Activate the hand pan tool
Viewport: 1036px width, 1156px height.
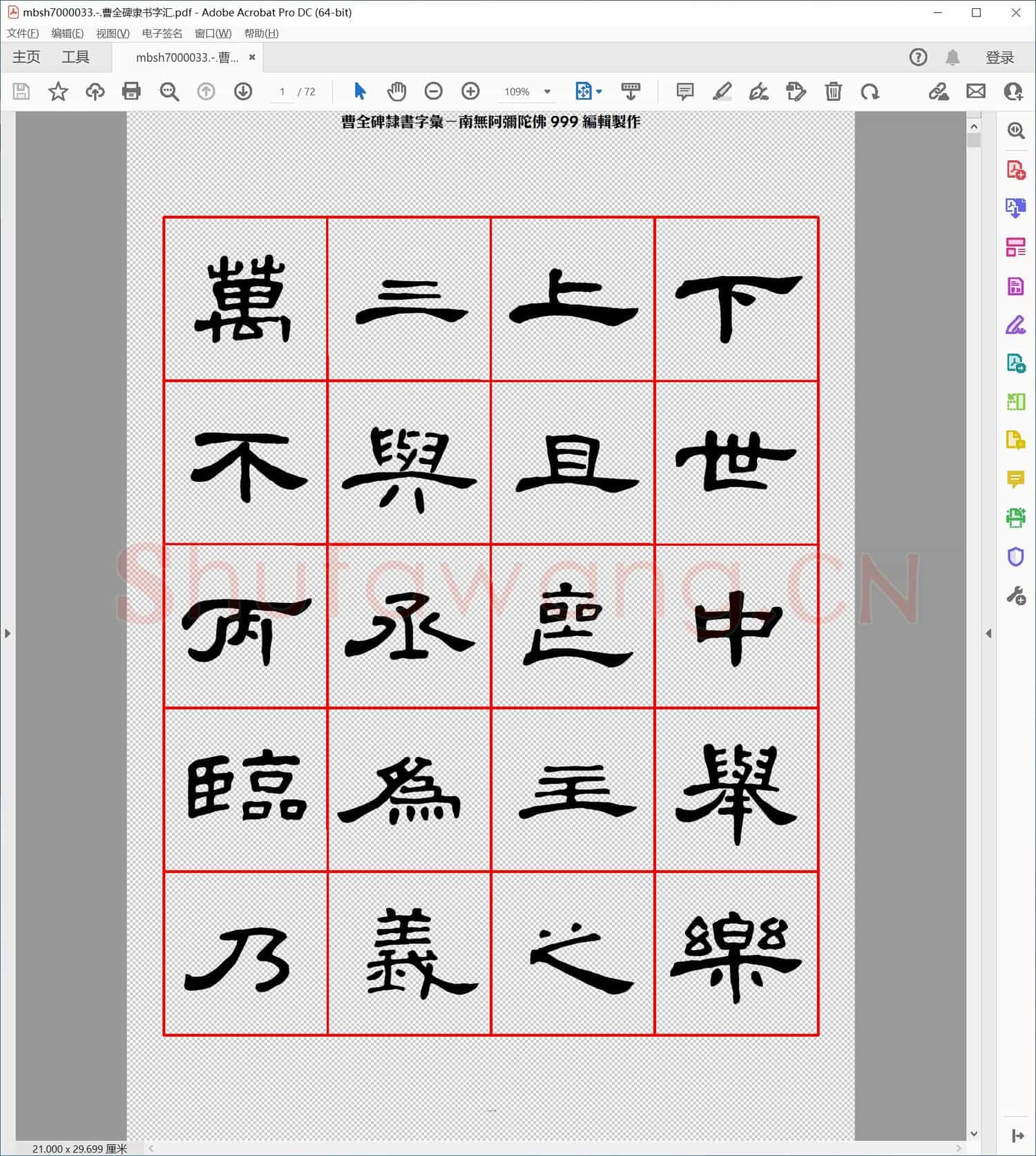396,91
